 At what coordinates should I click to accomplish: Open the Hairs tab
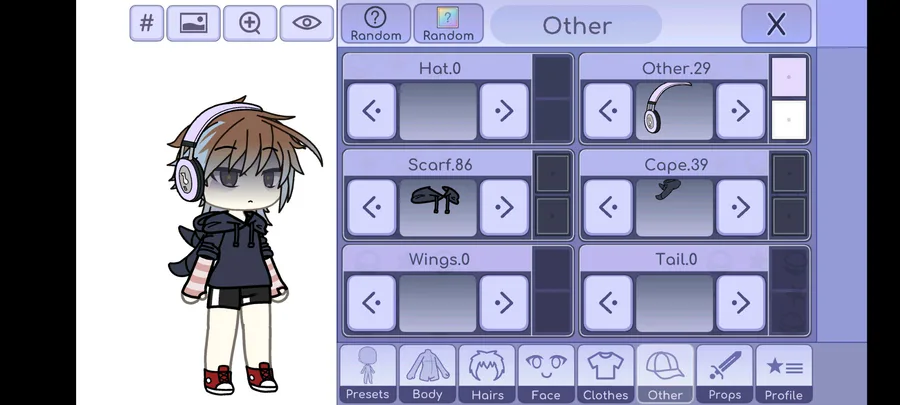click(487, 373)
